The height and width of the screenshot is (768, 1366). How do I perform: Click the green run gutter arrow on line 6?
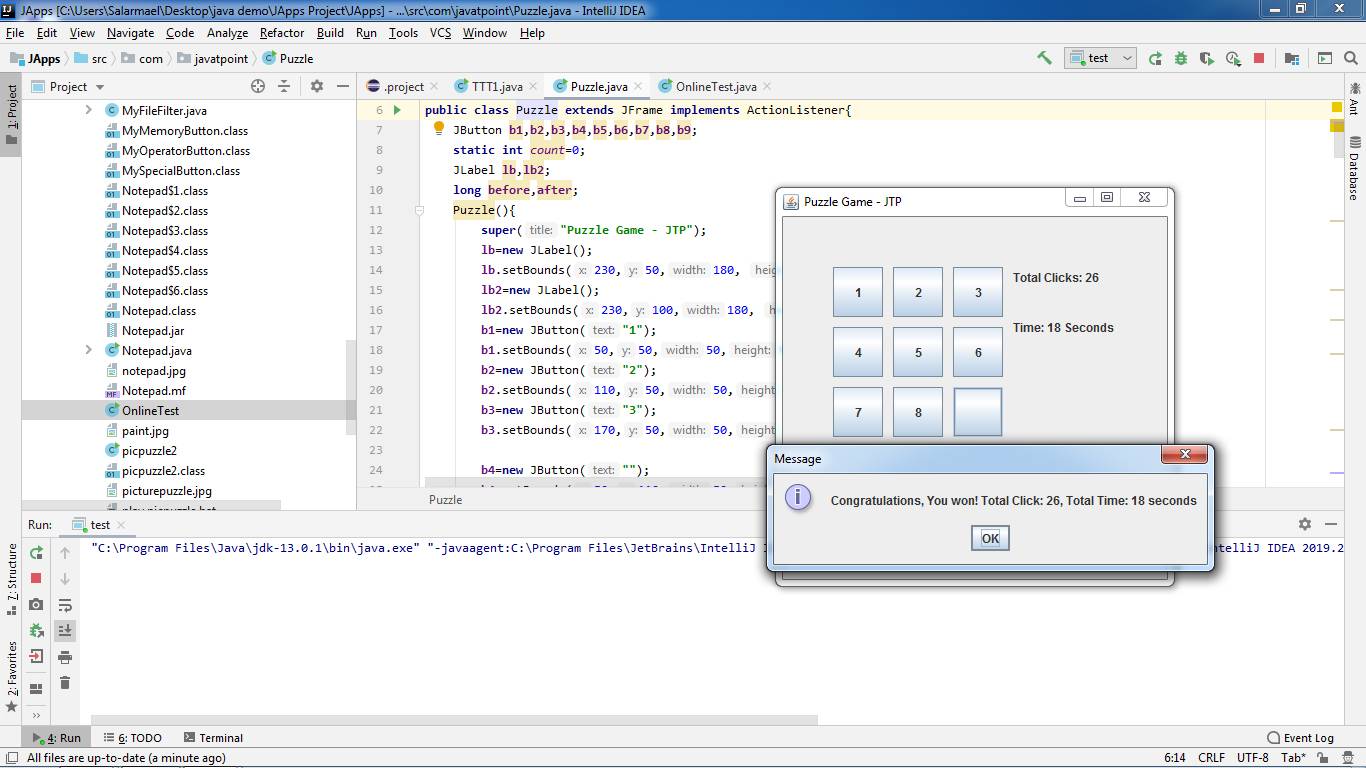pos(397,110)
